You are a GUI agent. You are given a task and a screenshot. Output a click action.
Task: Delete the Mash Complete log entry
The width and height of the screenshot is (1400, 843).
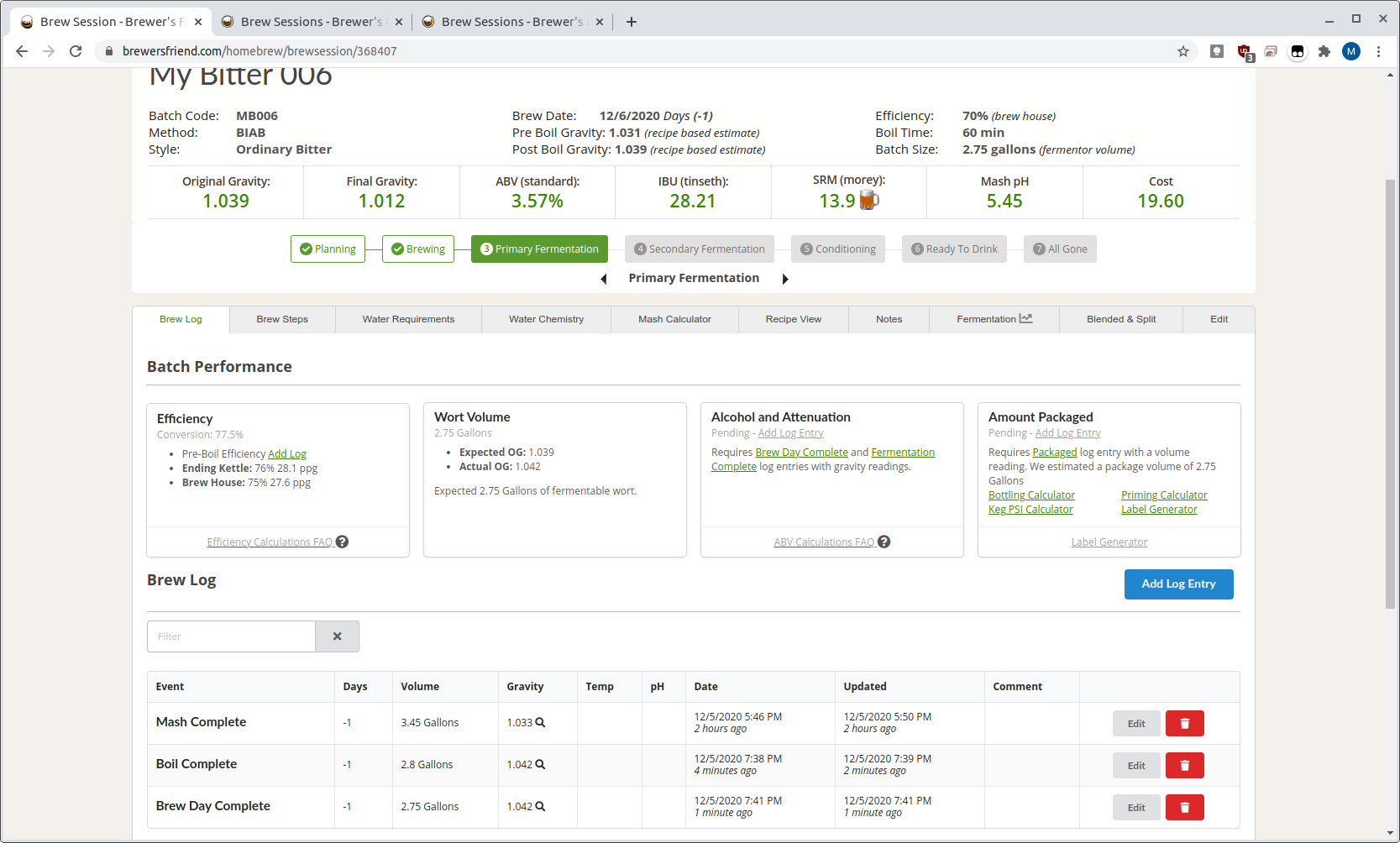point(1184,723)
